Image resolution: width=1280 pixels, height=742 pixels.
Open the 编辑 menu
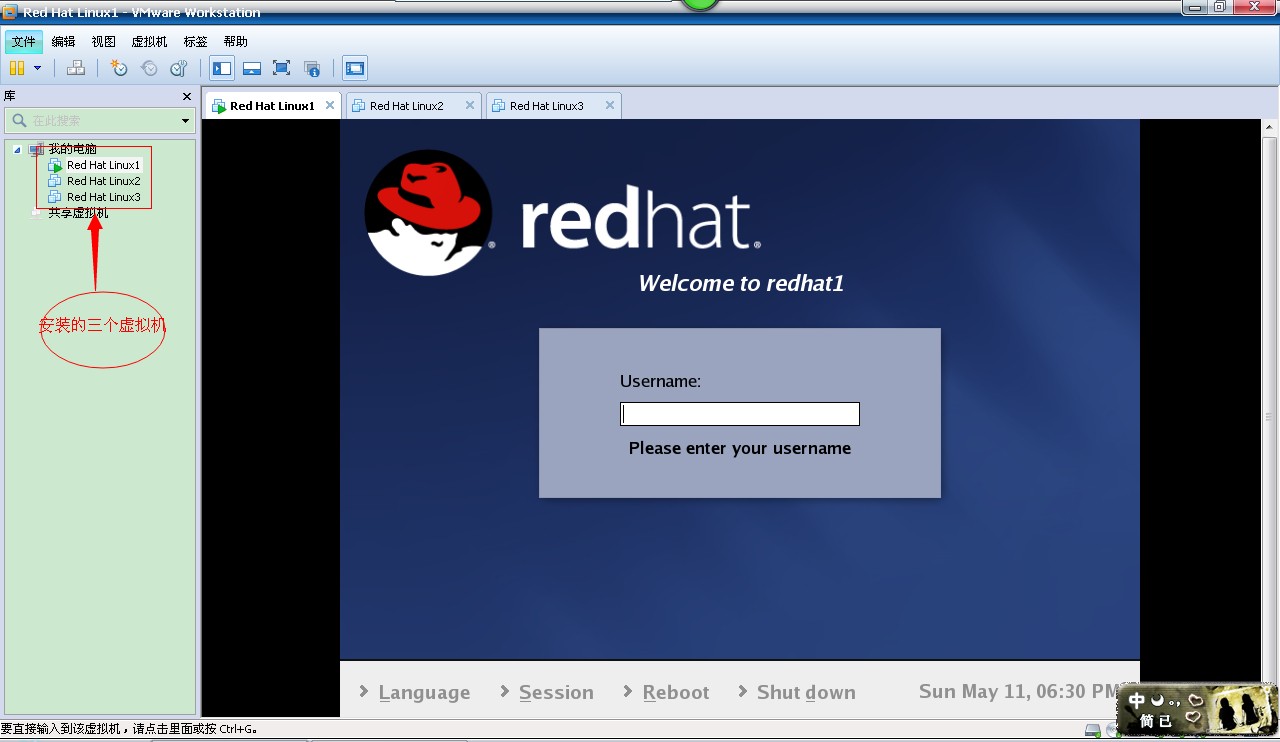63,41
